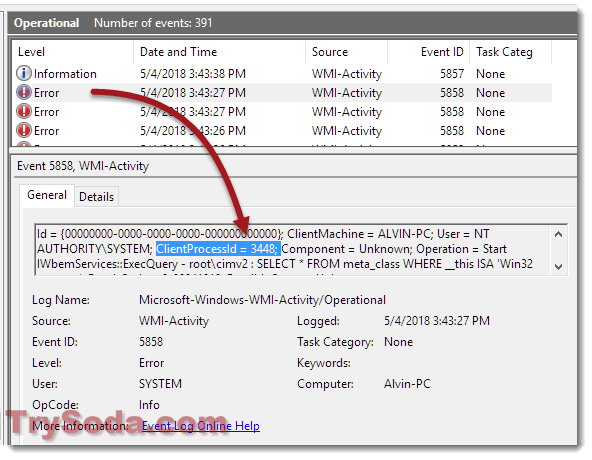Click the Task Category column header

510,52
